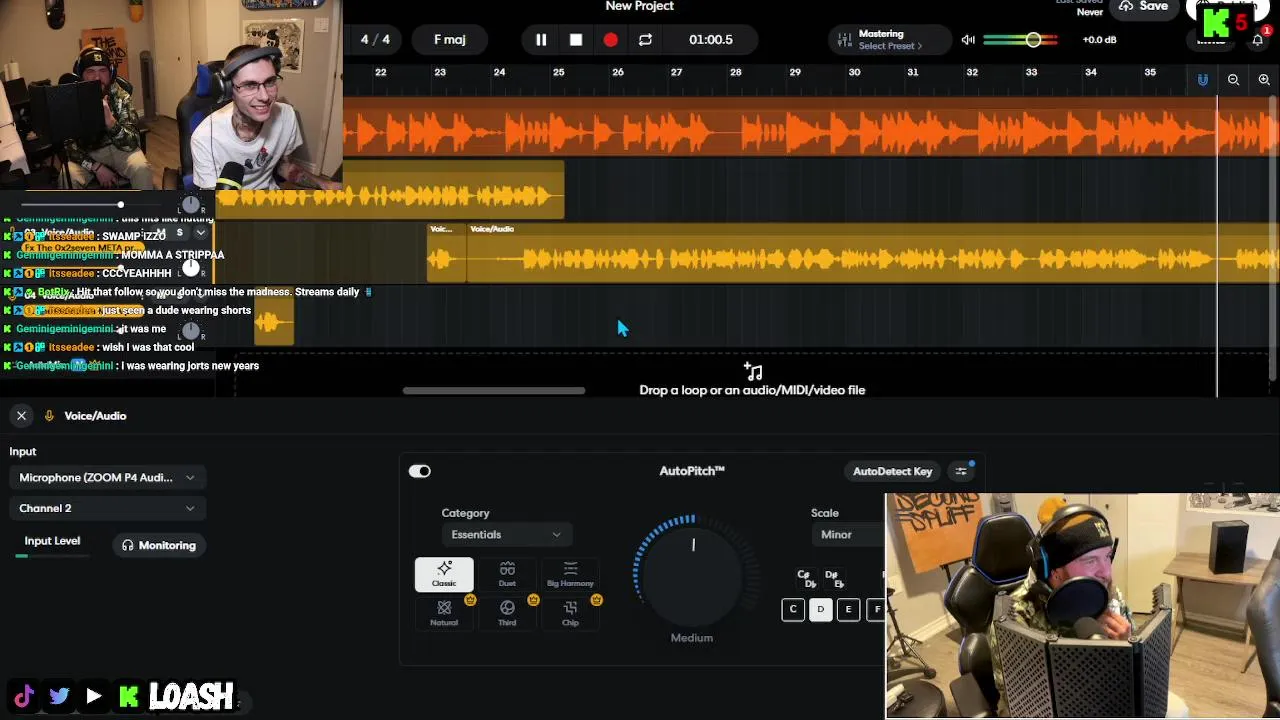
Task: Open the Microphone input device dropdown
Action: pos(107,478)
